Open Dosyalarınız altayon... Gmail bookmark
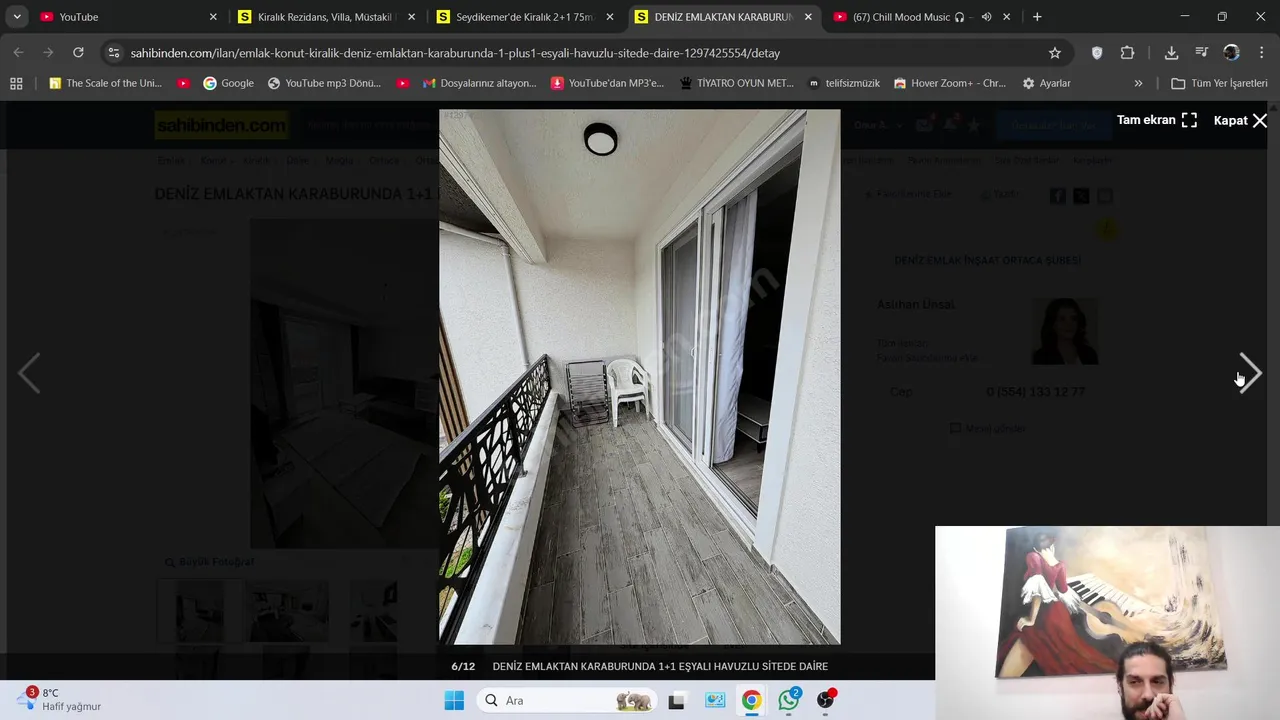Viewport: 1280px width, 720px height. tap(479, 83)
